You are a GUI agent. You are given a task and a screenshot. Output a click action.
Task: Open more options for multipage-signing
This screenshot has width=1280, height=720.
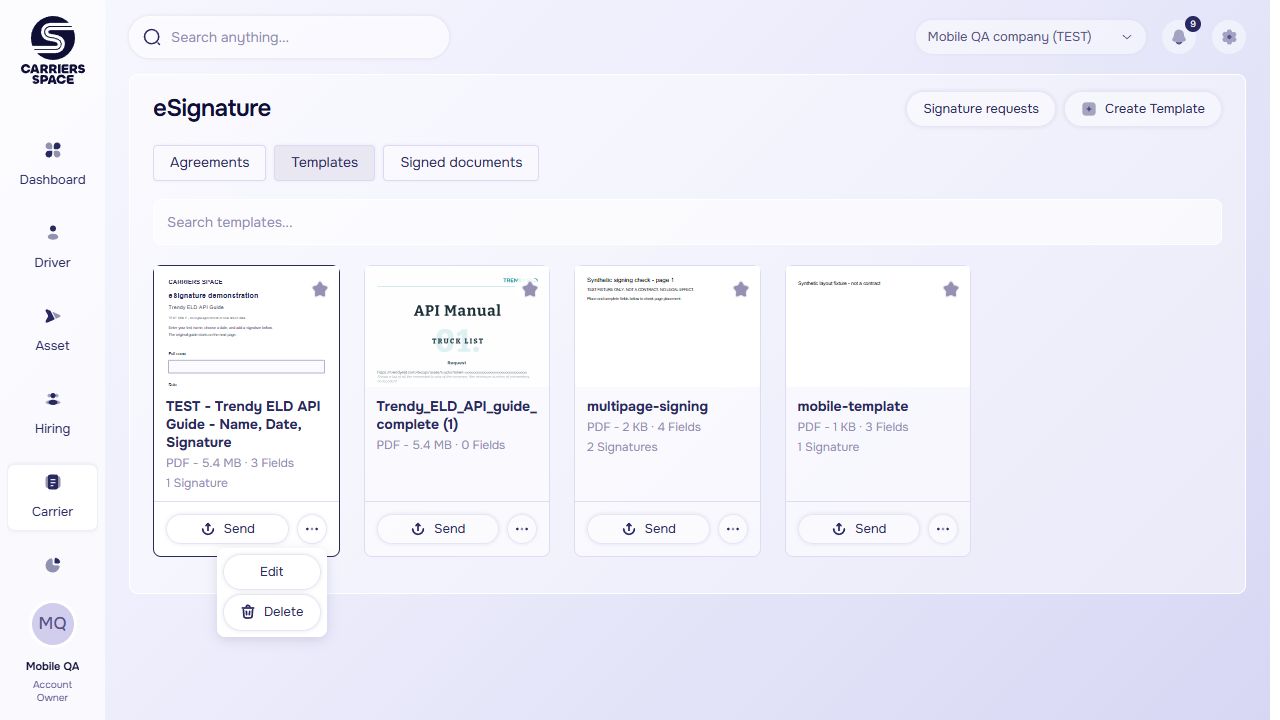[x=733, y=529]
